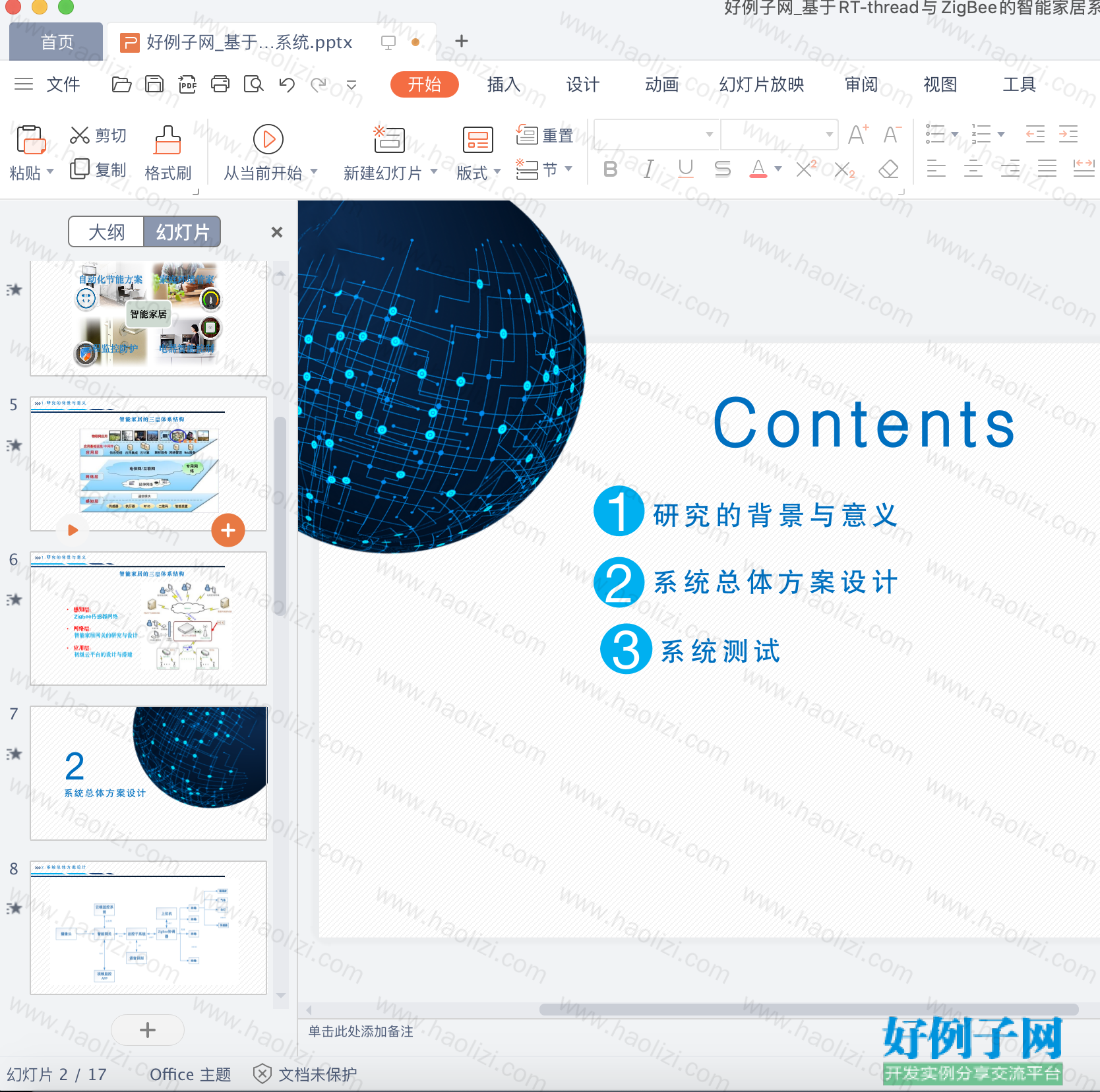Screen dimensions: 1100x1092
Task: Click the new slide 新建幻灯片 icon
Action: 388,139
